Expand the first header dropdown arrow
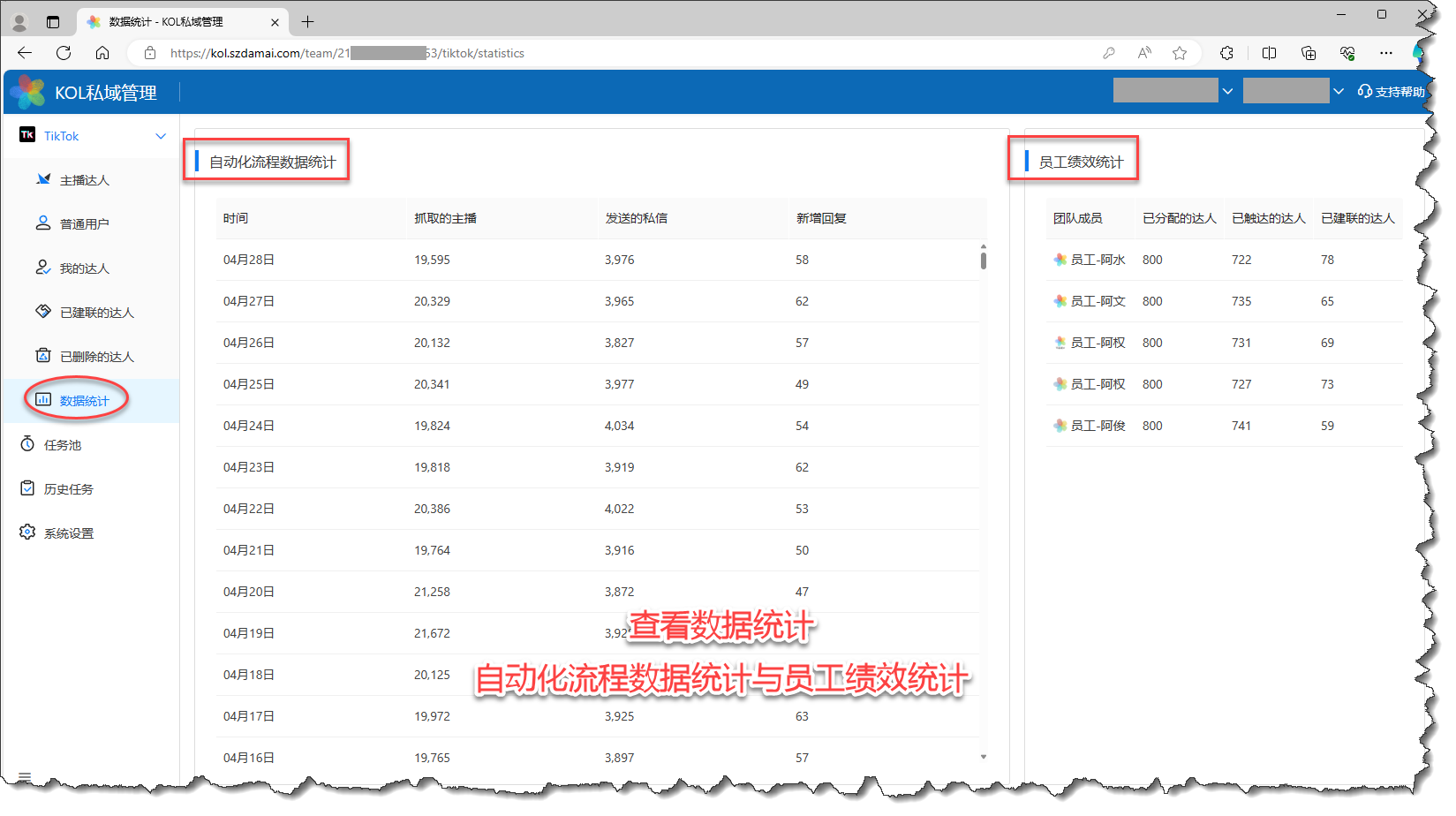Image resolution: width=1456 pixels, height=816 pixels. 1227,91
